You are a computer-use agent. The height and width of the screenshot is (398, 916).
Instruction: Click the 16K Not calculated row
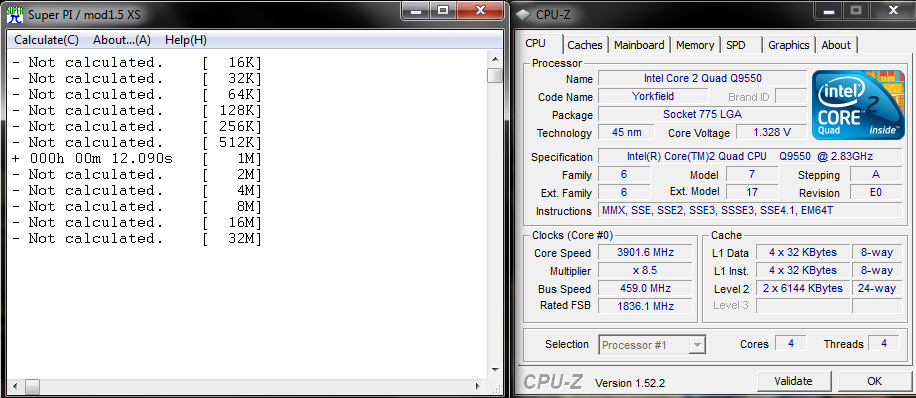tap(137, 63)
